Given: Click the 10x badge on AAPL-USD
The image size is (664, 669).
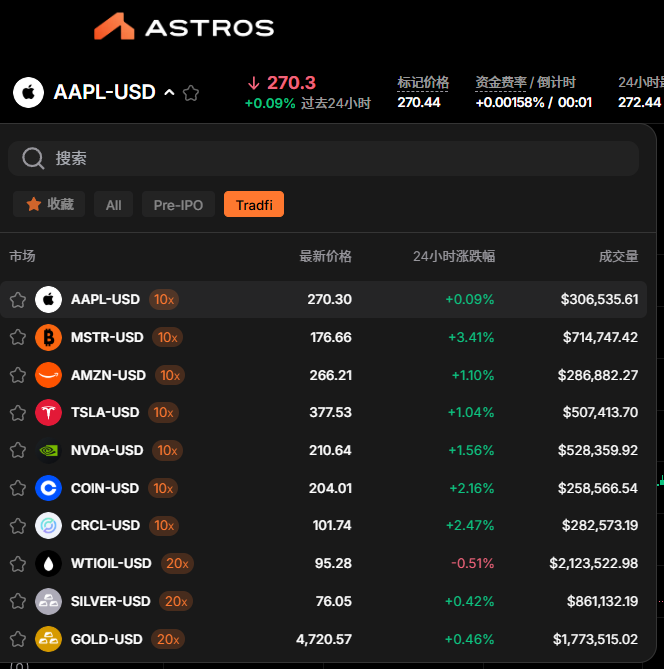Looking at the screenshot, I should point(164,300).
